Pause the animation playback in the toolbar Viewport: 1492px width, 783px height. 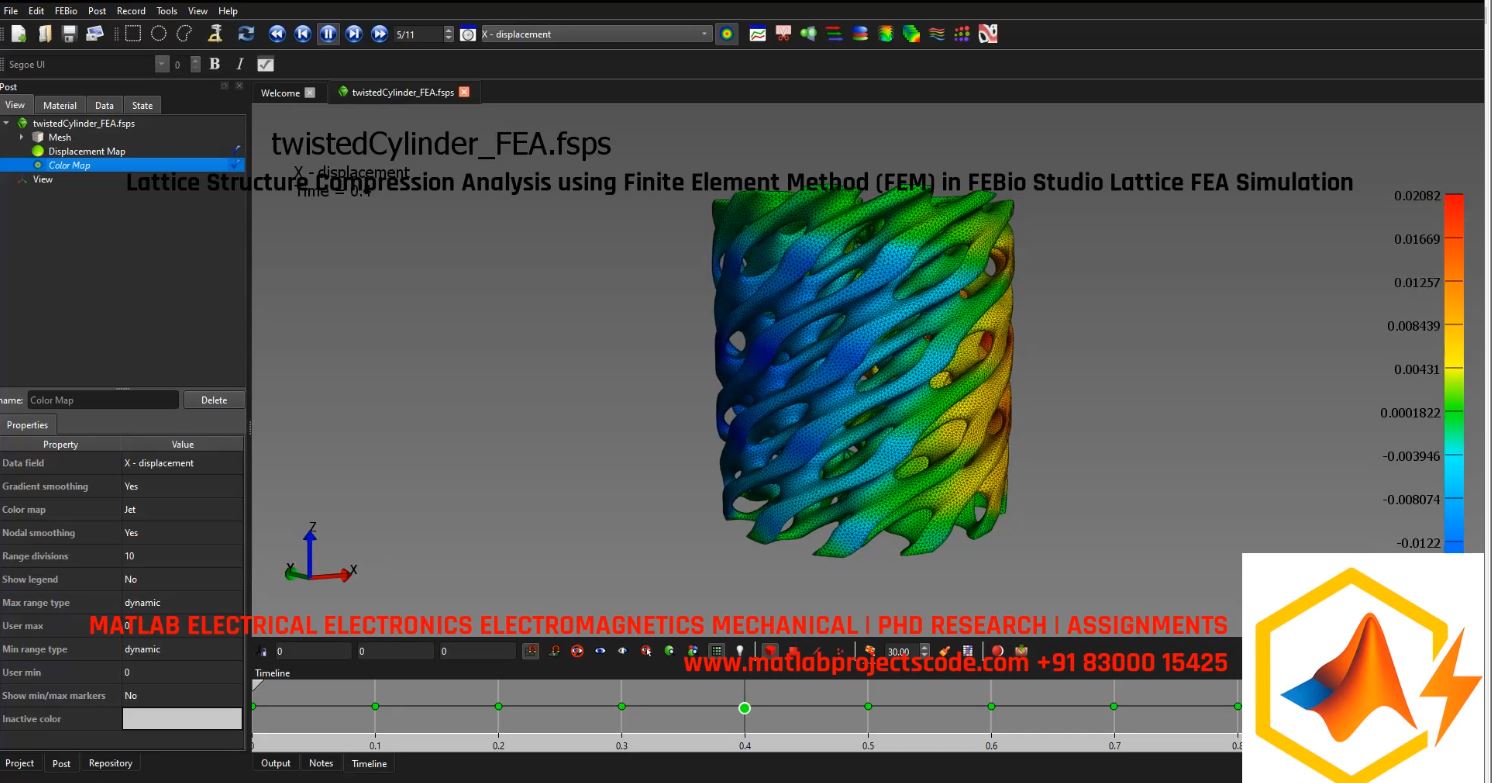328,33
